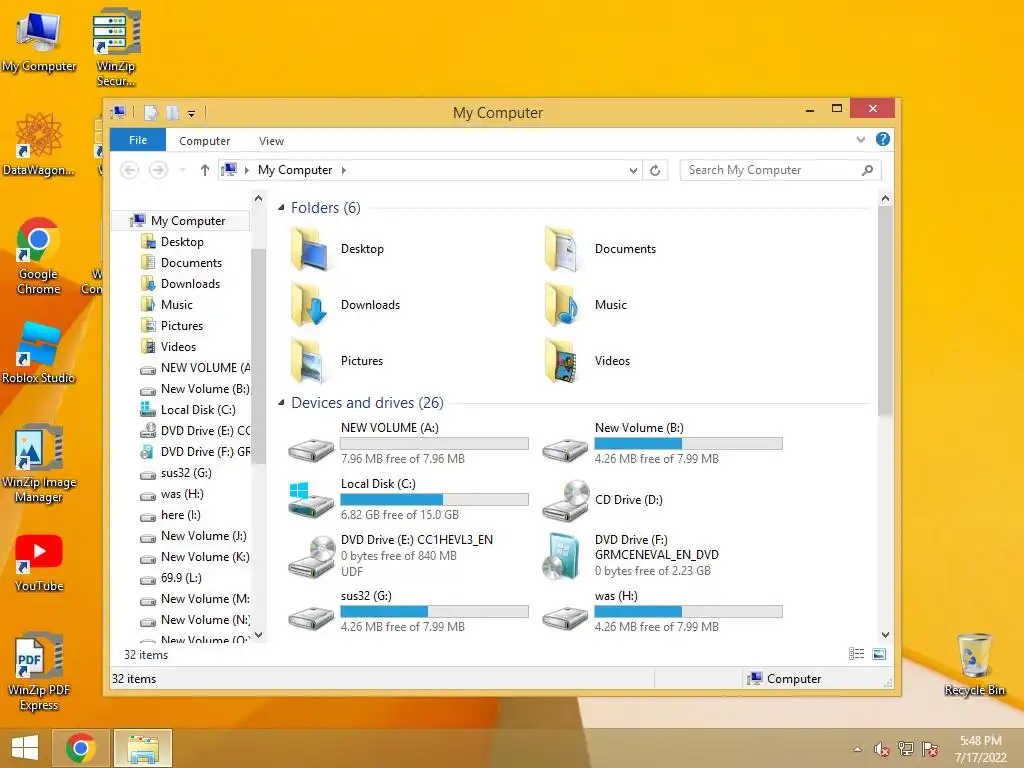Click Properties icon in quick access toolbar
1024x768 pixels.
point(151,113)
